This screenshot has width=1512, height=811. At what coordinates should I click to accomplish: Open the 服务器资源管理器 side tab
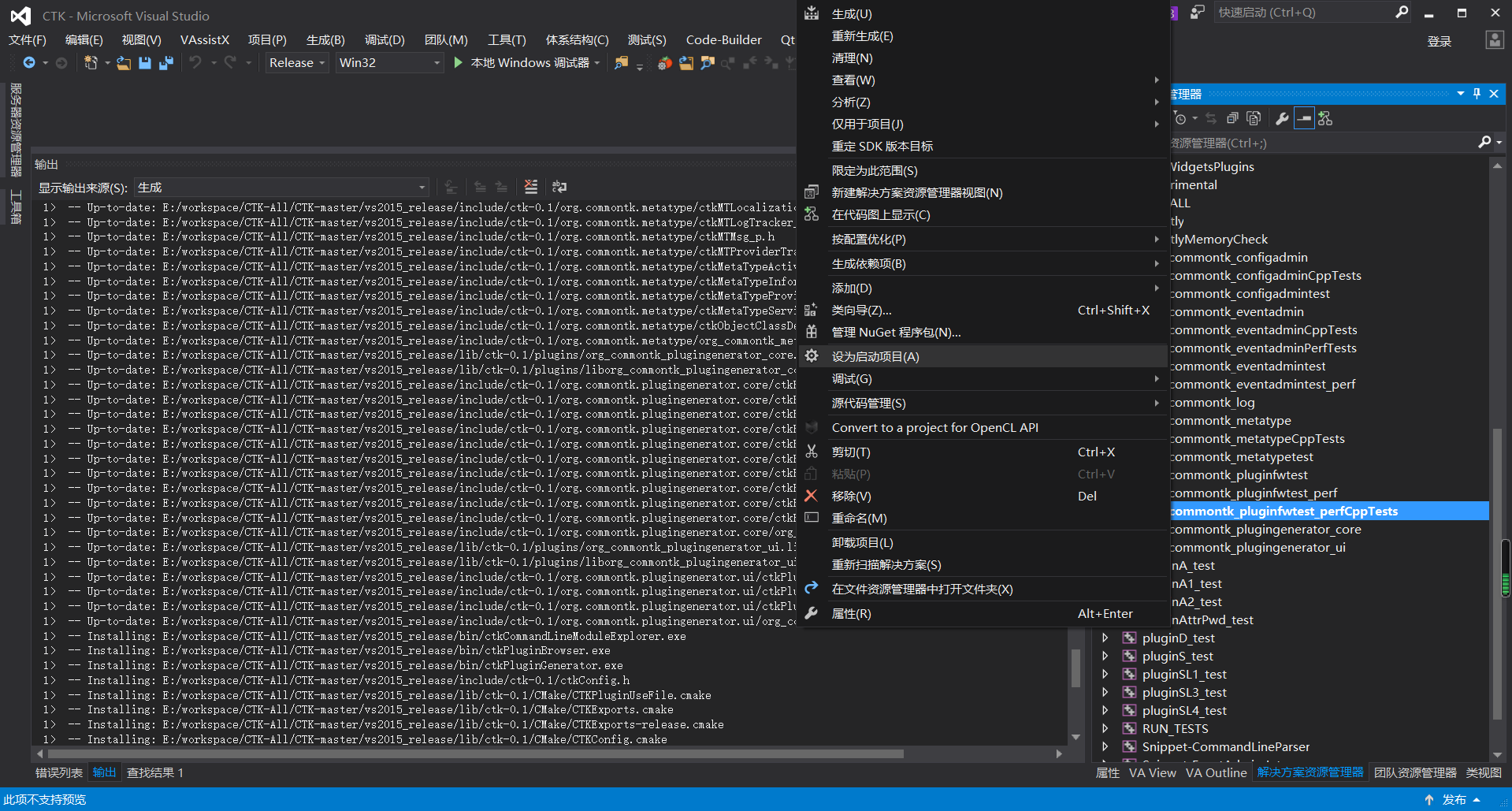[16, 130]
